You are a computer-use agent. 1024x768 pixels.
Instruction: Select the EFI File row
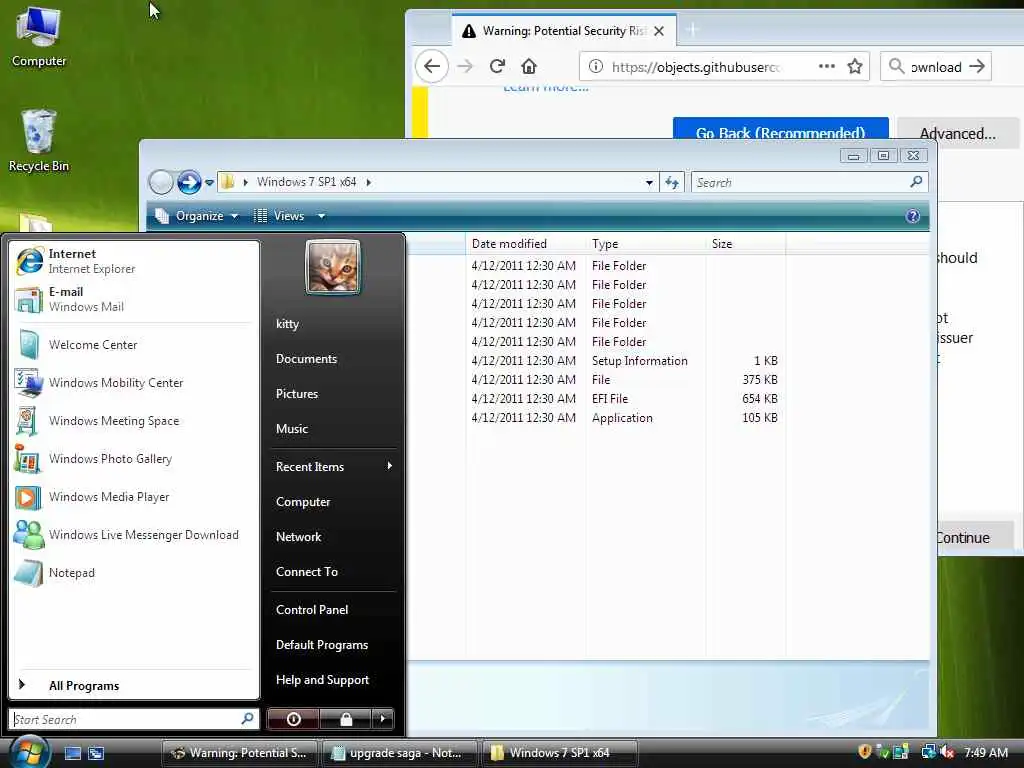point(624,398)
